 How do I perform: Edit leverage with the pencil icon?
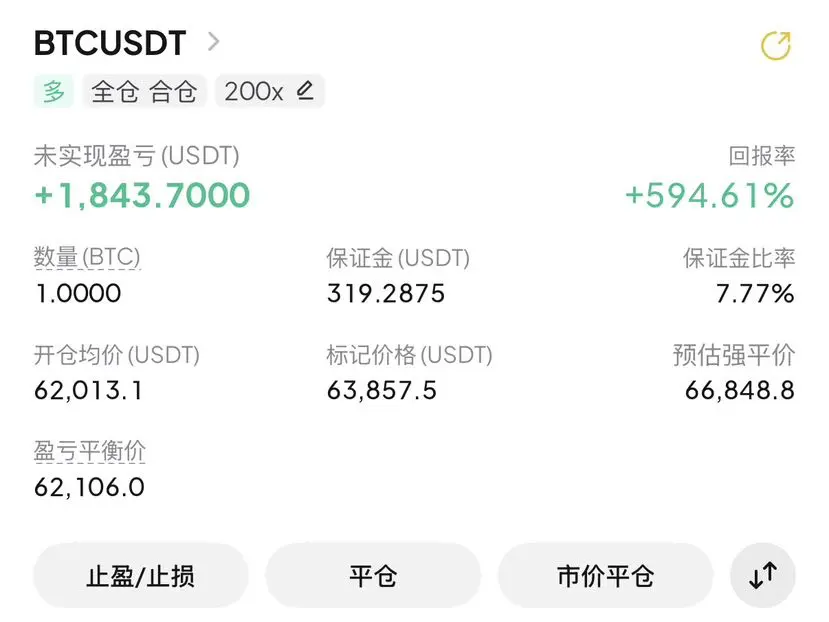coord(305,90)
